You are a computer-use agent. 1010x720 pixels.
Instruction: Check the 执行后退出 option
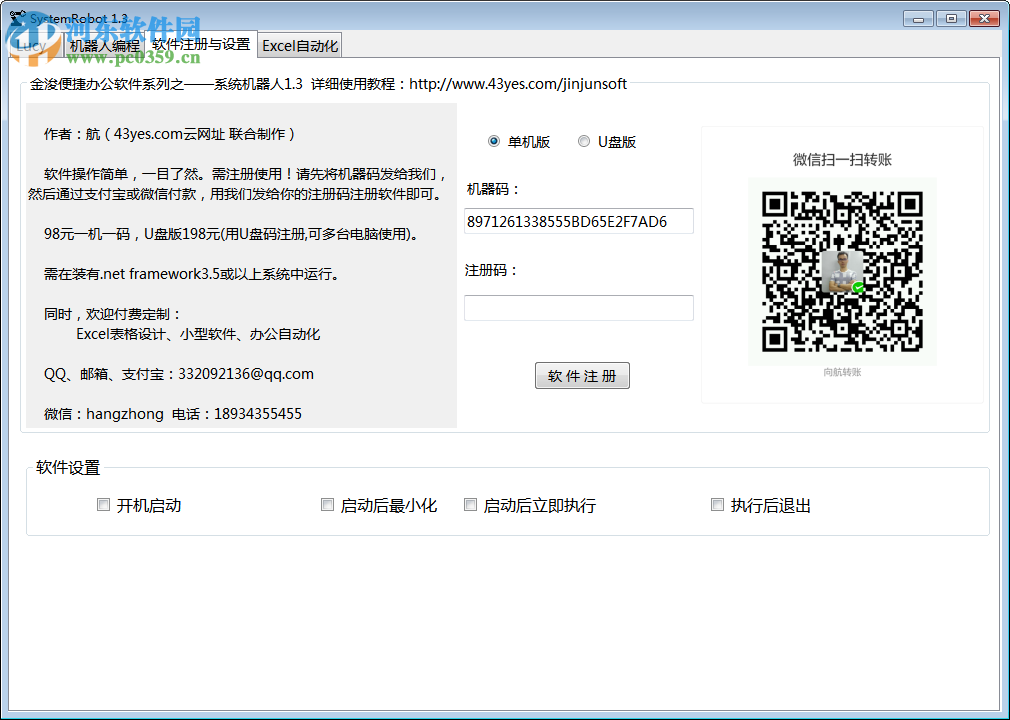point(717,505)
